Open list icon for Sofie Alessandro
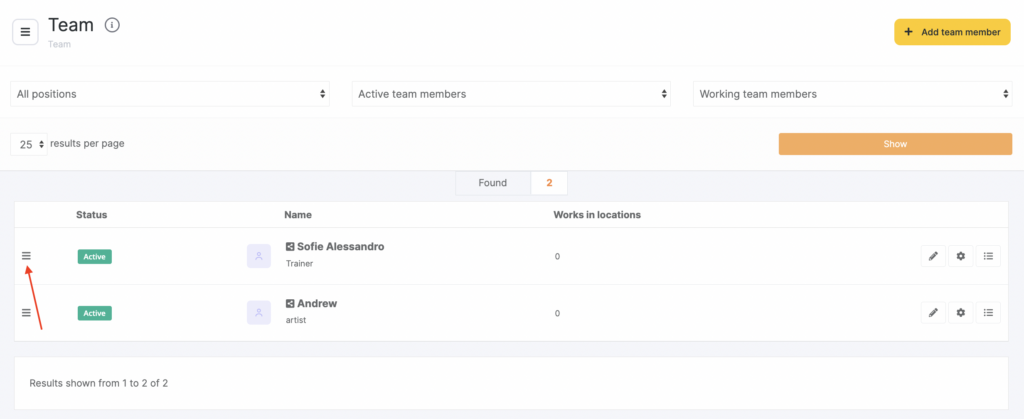The image size is (1024, 419). pyautogui.click(x=988, y=256)
